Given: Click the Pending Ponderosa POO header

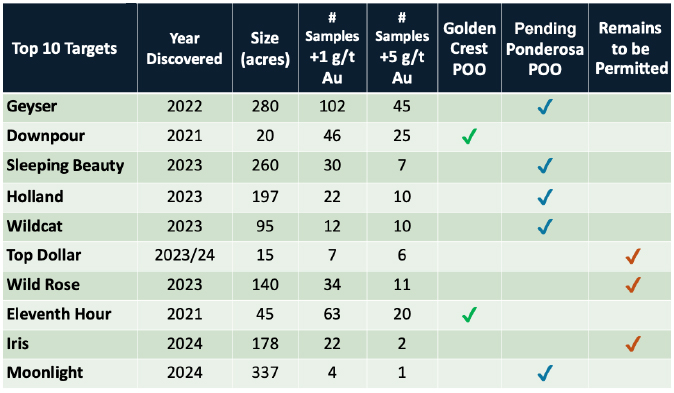Looking at the screenshot, I should (x=545, y=48).
